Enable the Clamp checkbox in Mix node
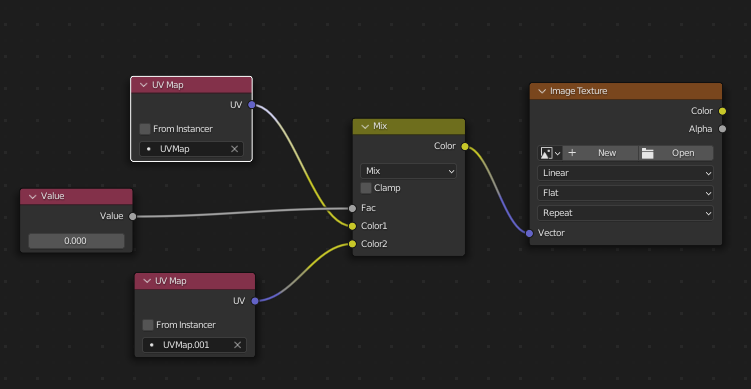 366,188
